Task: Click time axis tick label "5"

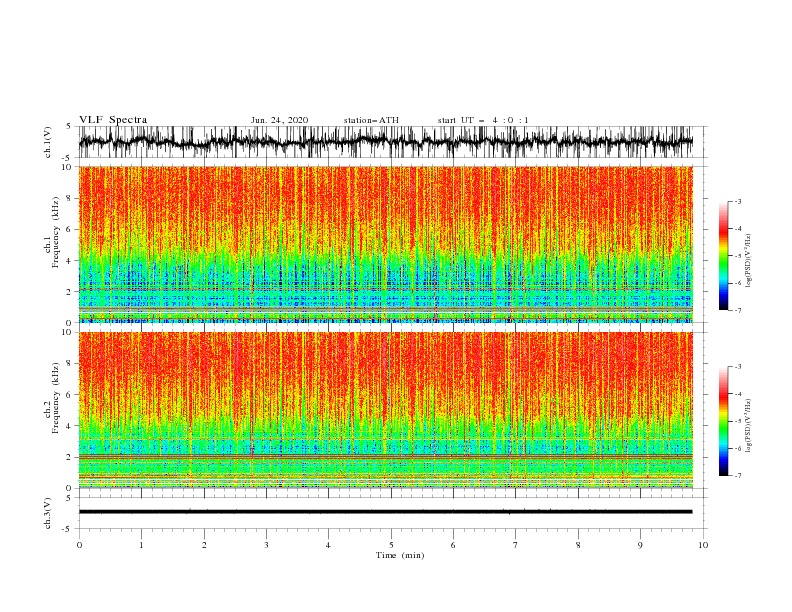Action: 391,545
